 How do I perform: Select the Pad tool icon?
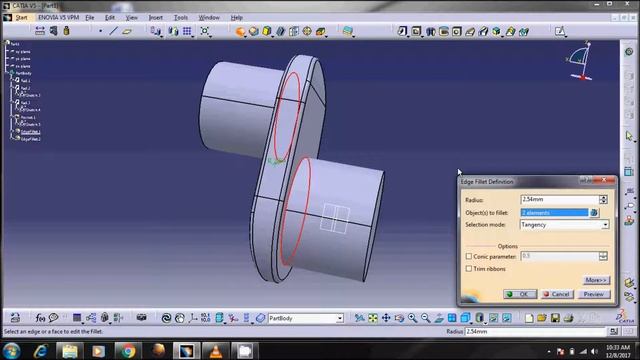pyautogui.click(x=402, y=31)
